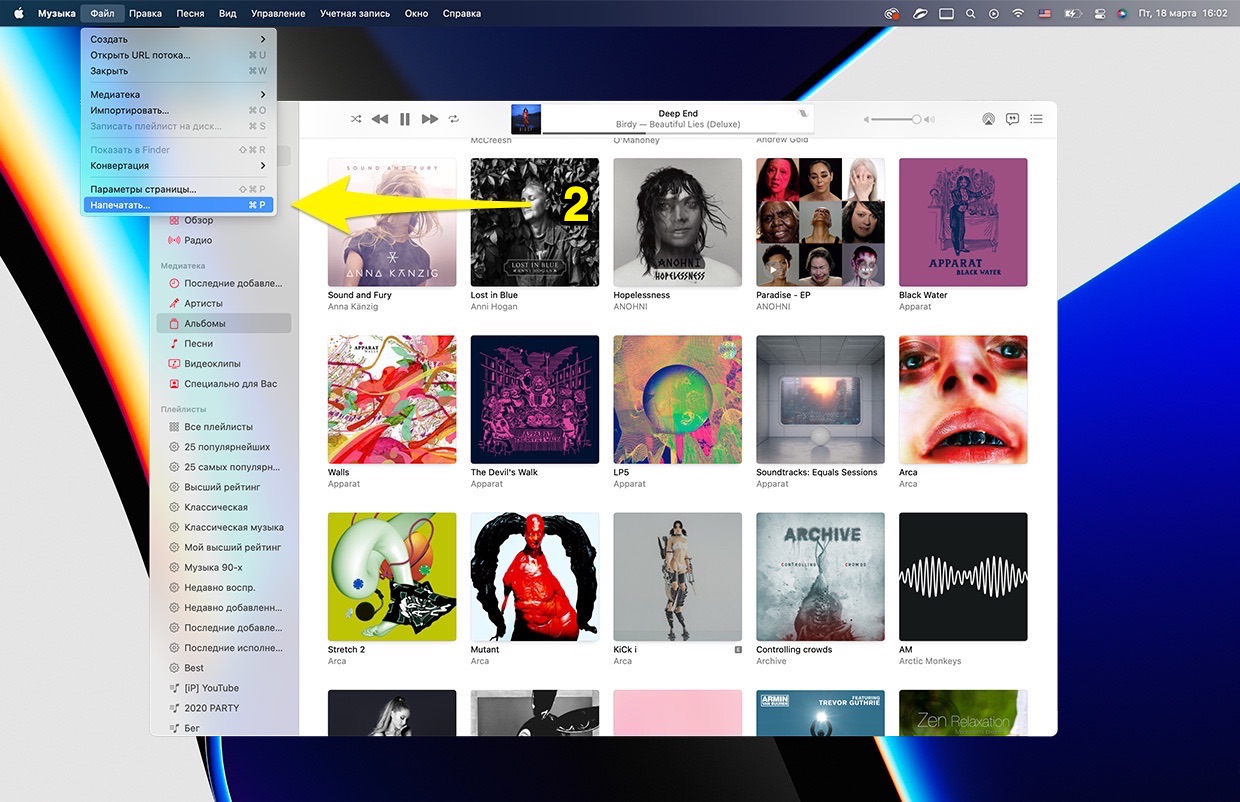Expand Медиатека submenu in Файл menu
Image resolution: width=1240 pixels, height=802 pixels.
[x=179, y=94]
